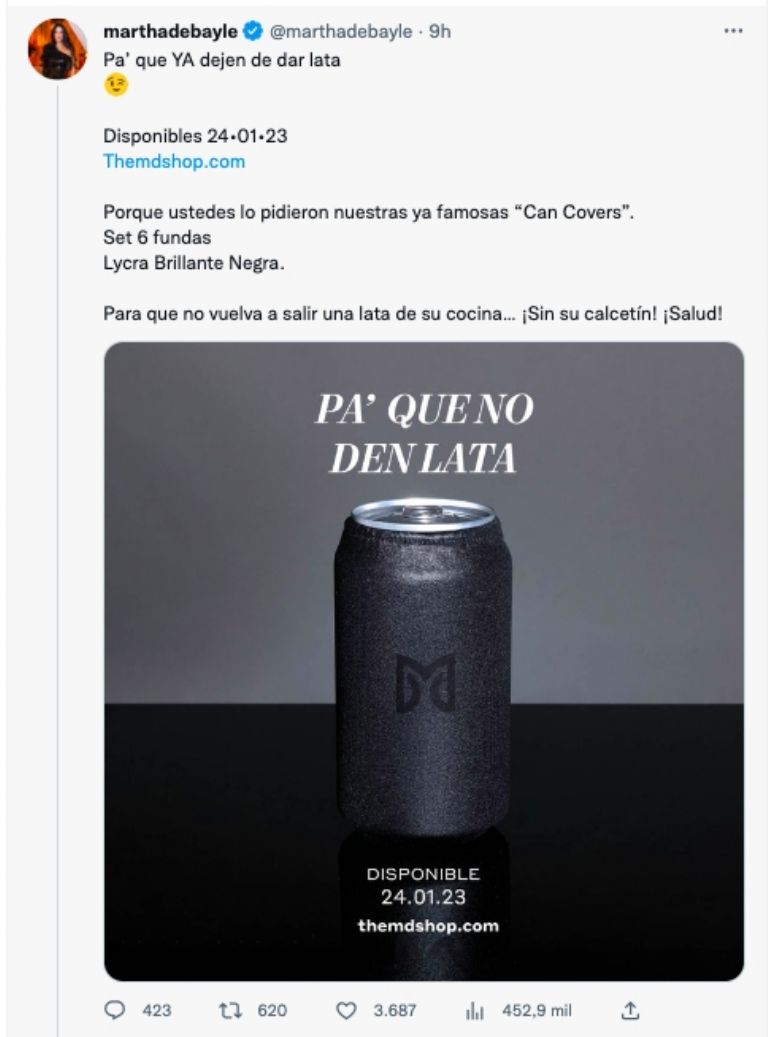Follow the blue Themdshop.com link
The height and width of the screenshot is (1037, 768).
[x=174, y=161]
